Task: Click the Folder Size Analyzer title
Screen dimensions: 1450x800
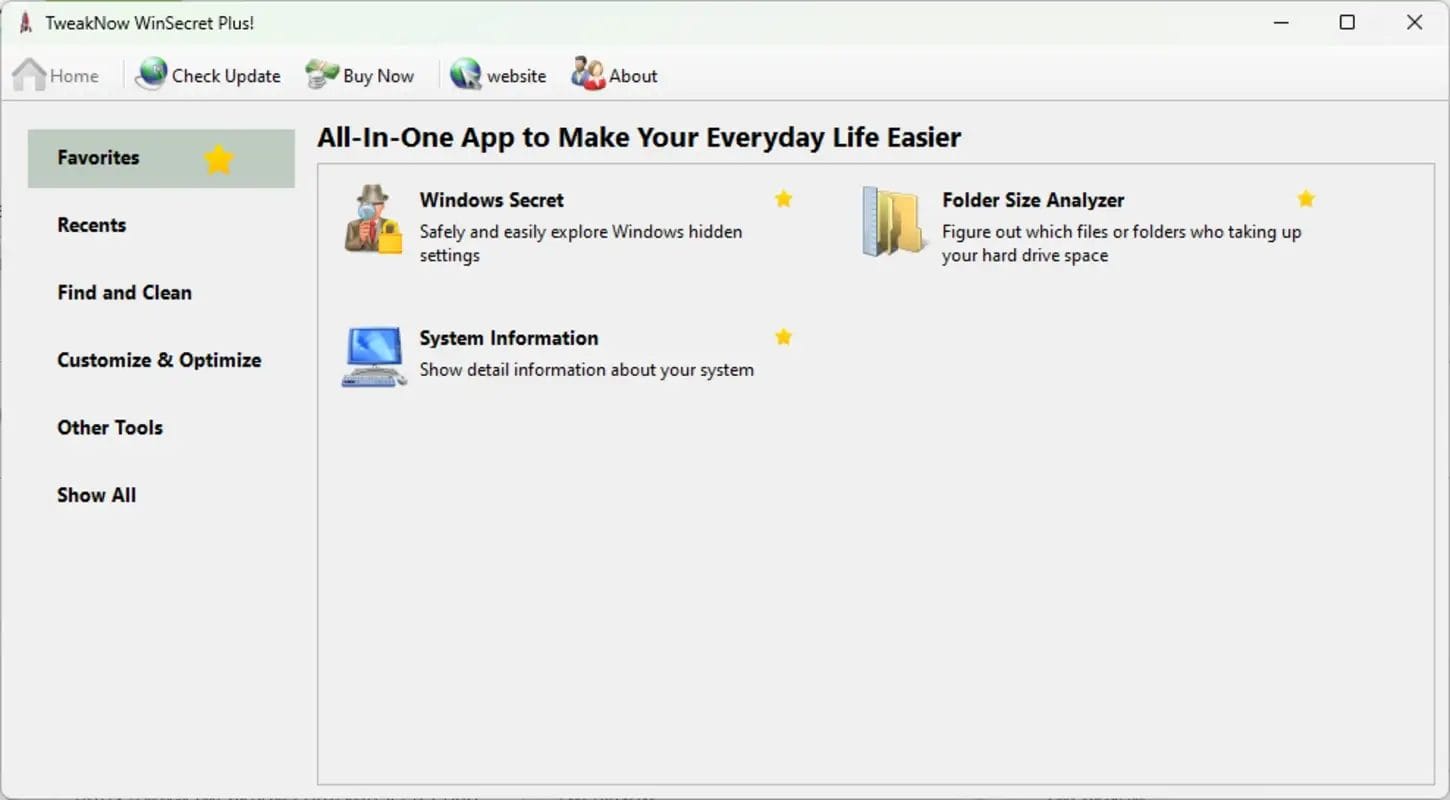Action: click(1033, 200)
